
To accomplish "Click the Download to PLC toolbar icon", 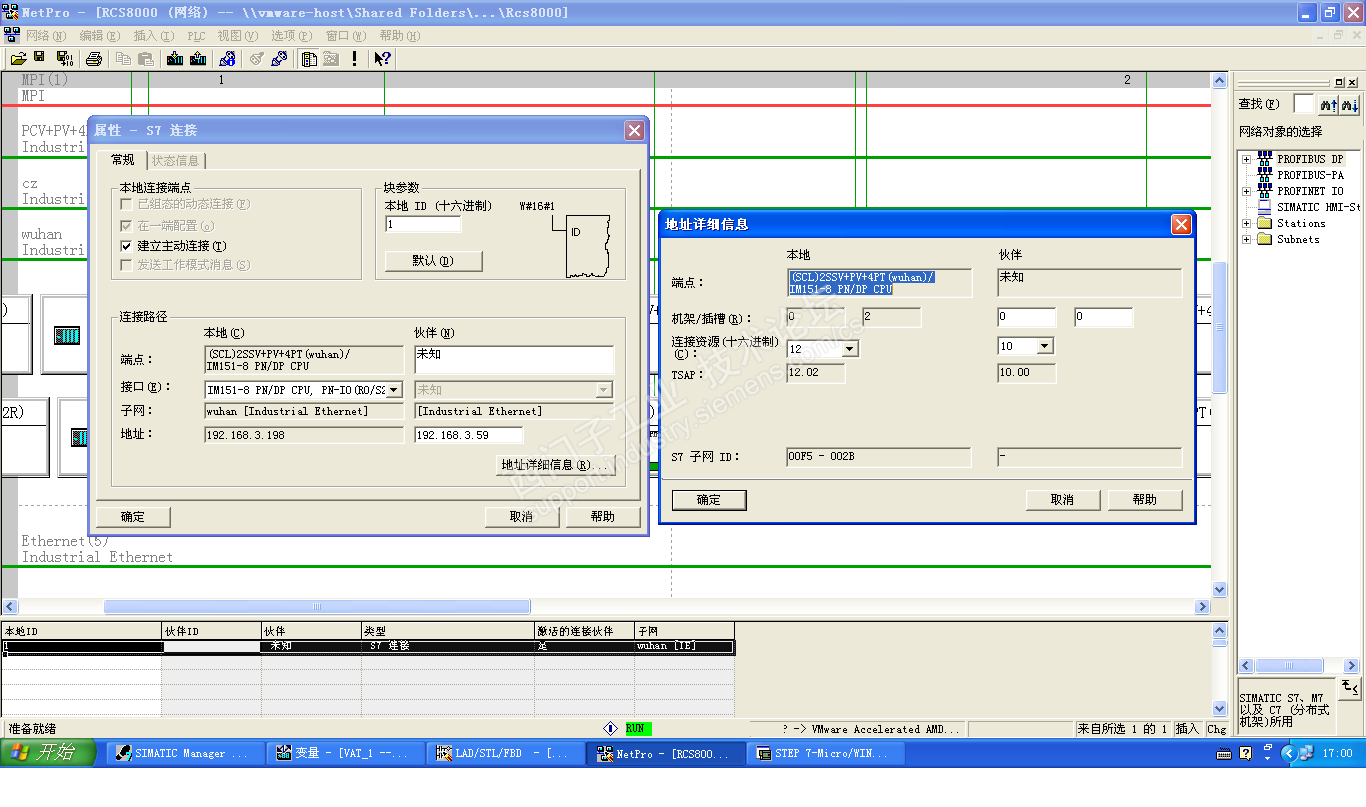I will pyautogui.click(x=175, y=59).
